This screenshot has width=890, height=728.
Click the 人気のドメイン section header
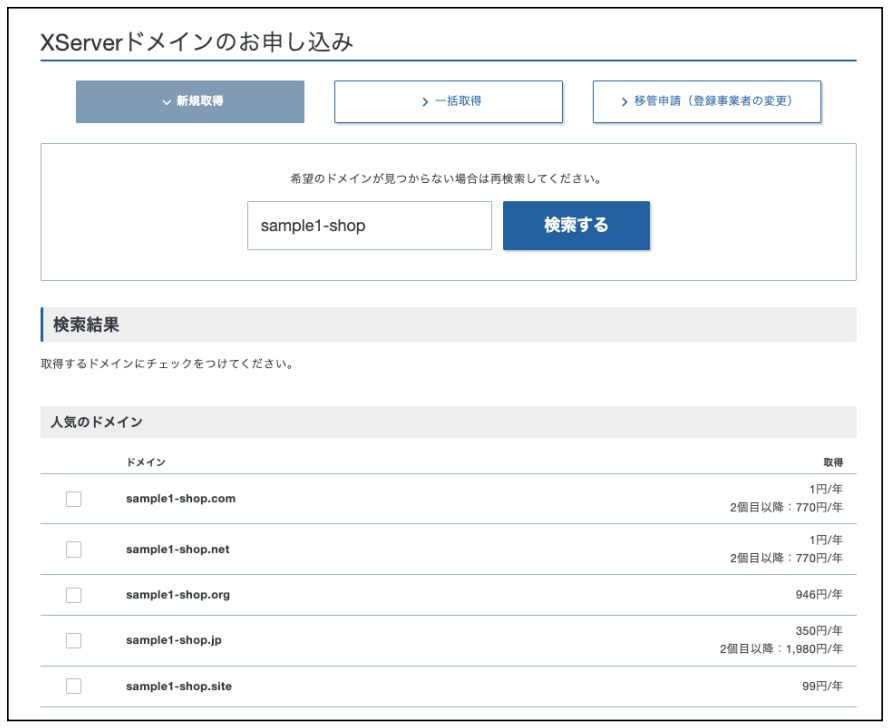click(x=97, y=422)
